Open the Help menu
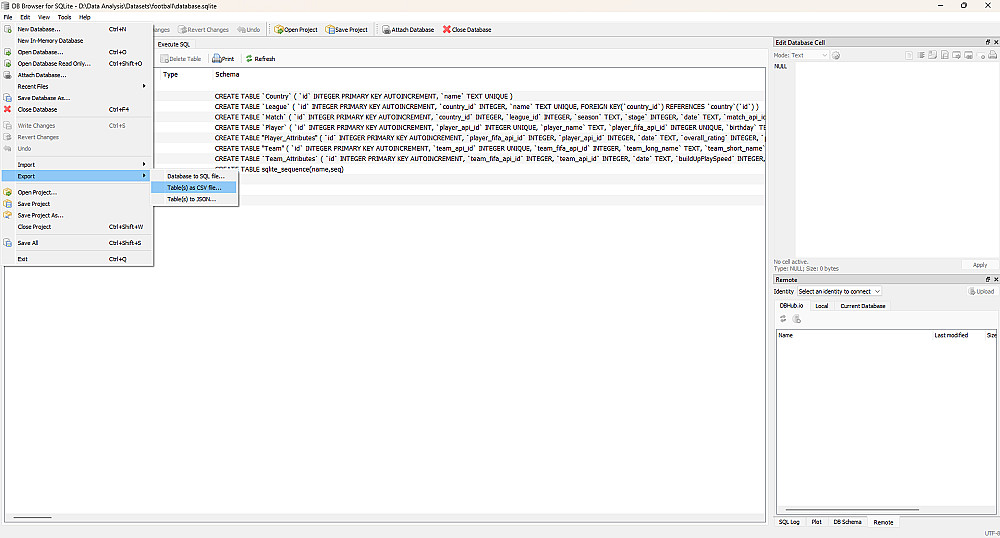This screenshot has width=1000, height=538. (x=84, y=17)
